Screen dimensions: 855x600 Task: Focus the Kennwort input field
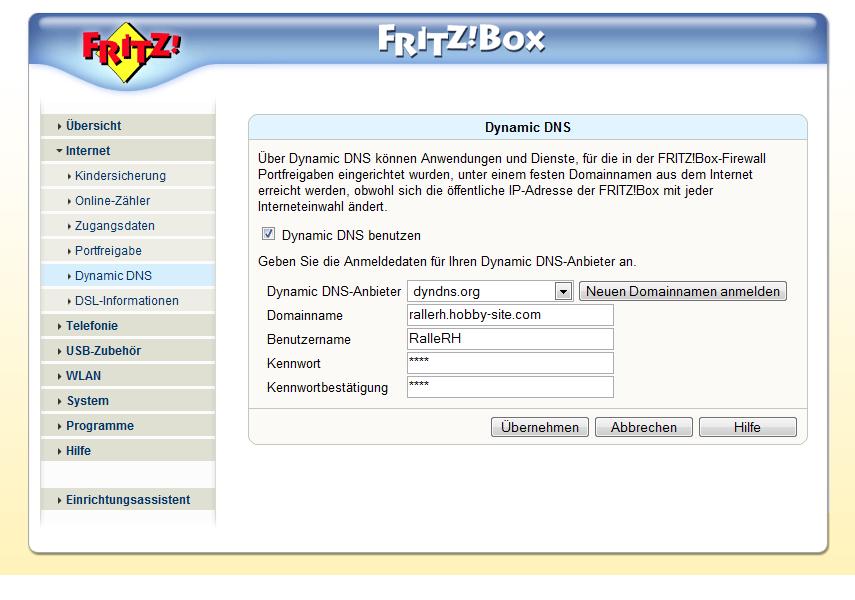[510, 363]
